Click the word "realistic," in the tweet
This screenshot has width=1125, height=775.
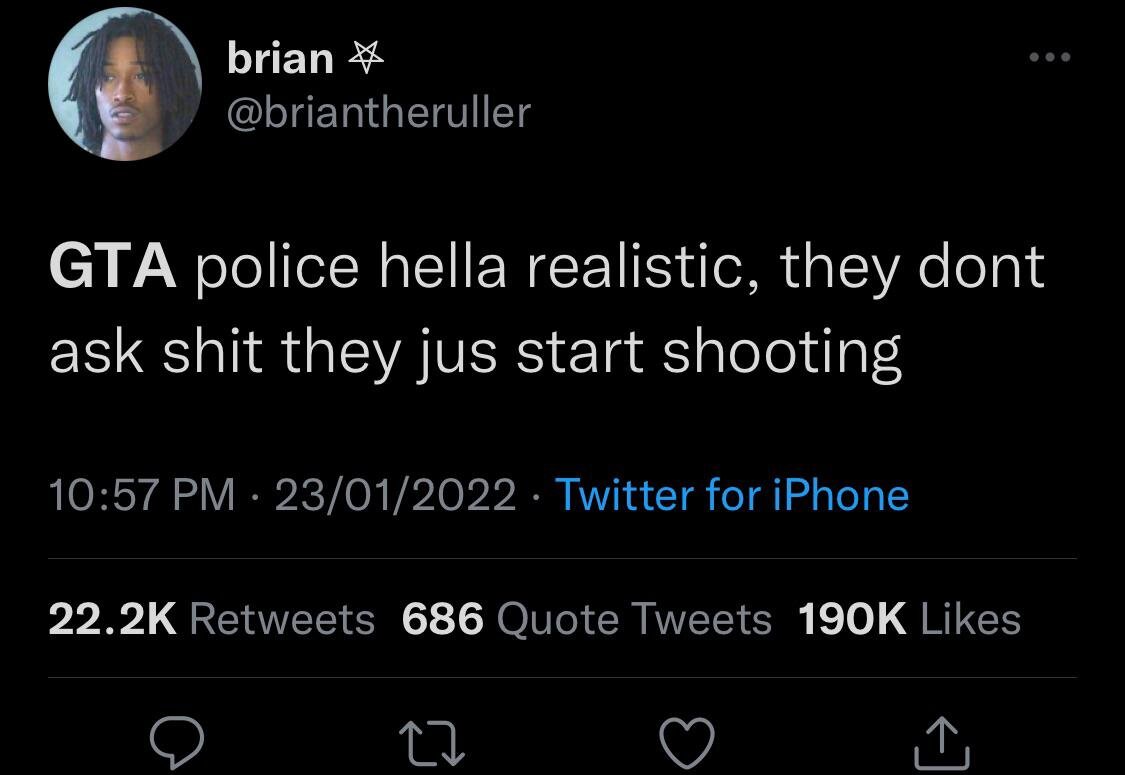point(644,269)
